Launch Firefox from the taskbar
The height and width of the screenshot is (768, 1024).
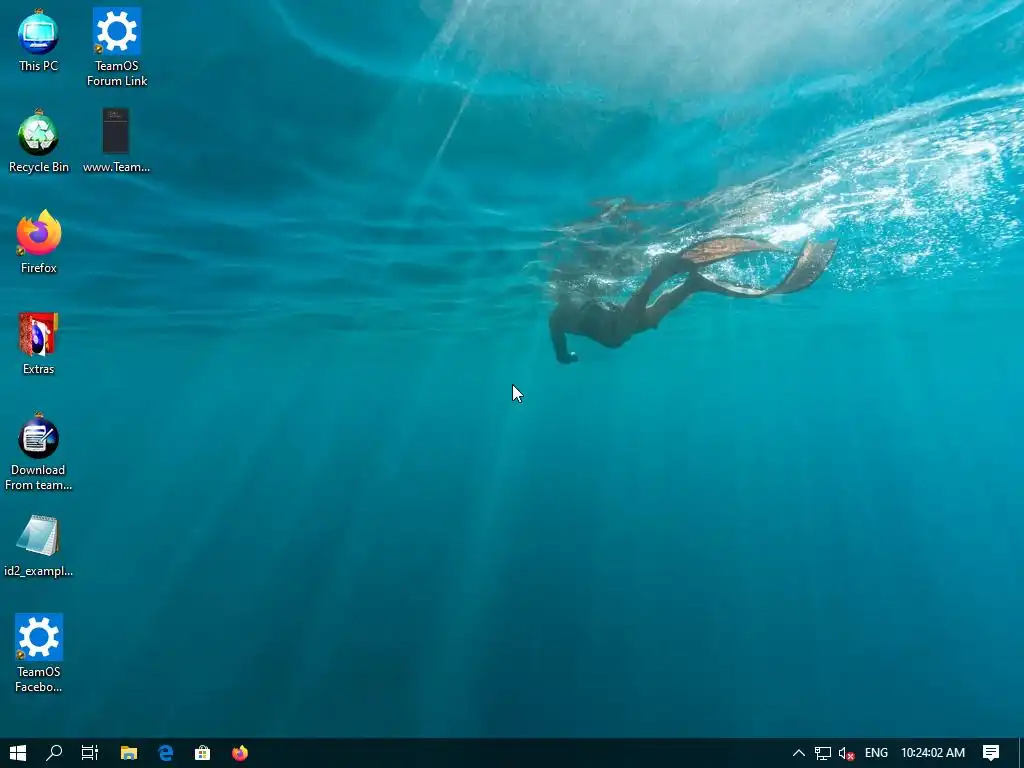click(240, 753)
